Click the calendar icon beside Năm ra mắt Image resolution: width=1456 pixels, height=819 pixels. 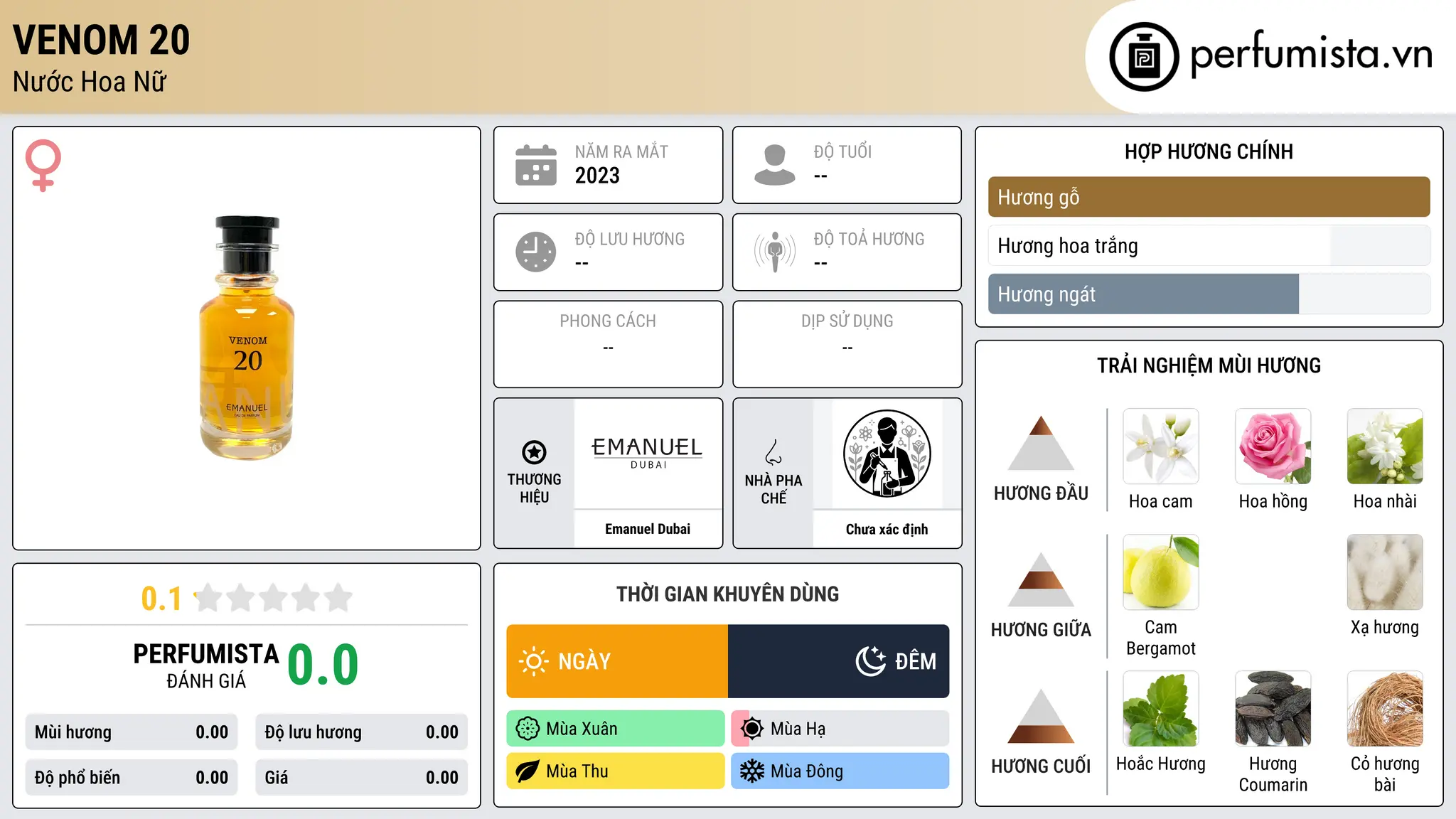(x=536, y=165)
